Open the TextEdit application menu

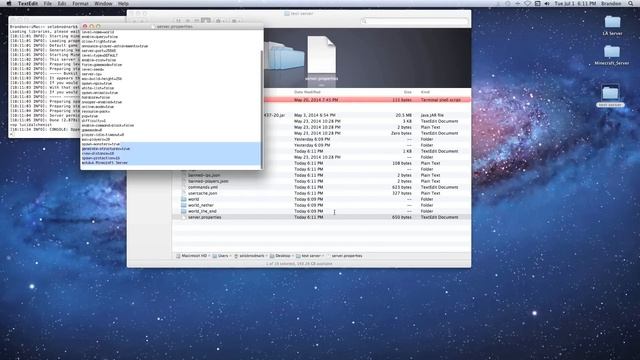28,3
